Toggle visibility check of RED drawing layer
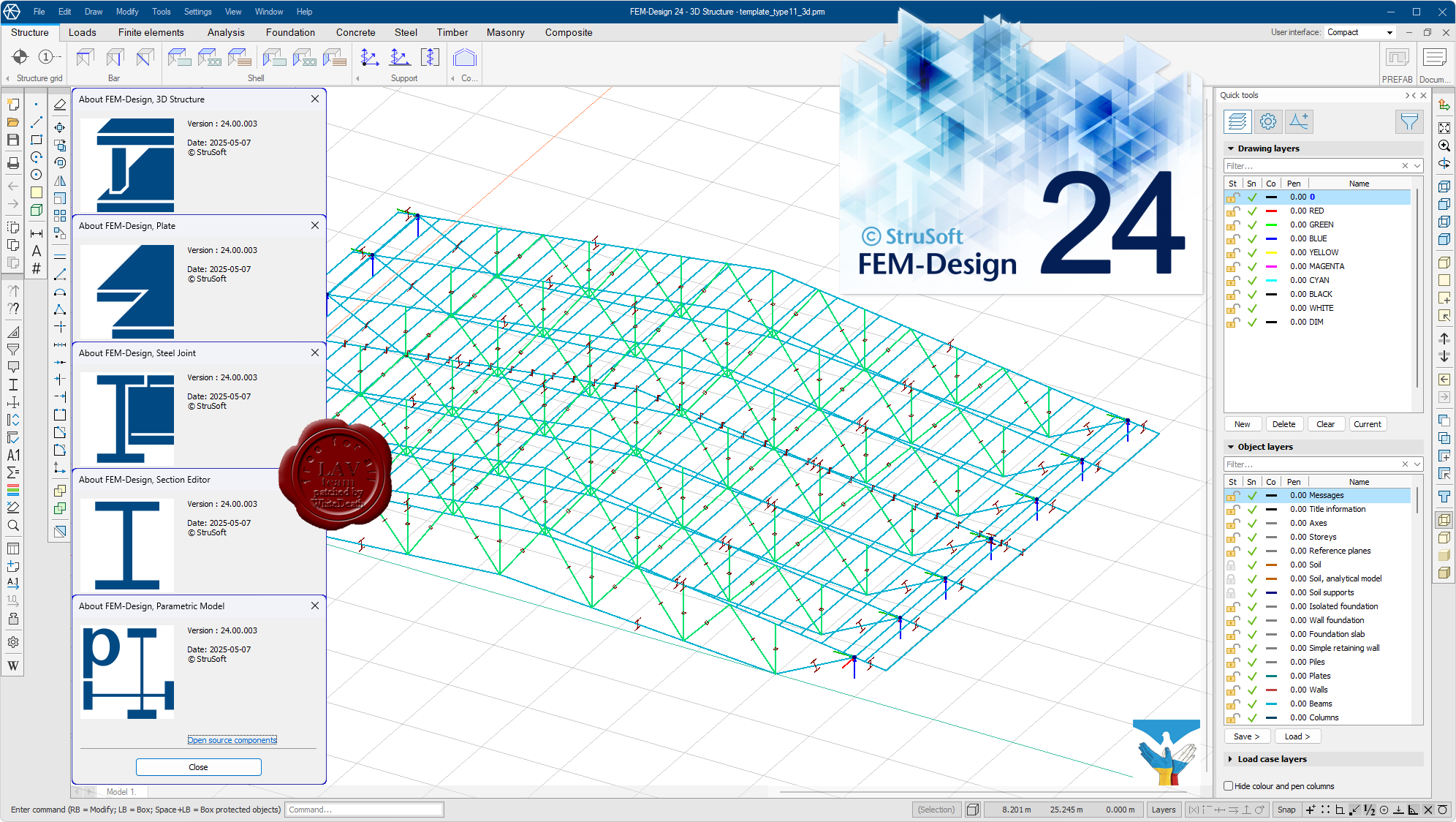Viewport: 1456px width, 822px height. click(1252, 211)
